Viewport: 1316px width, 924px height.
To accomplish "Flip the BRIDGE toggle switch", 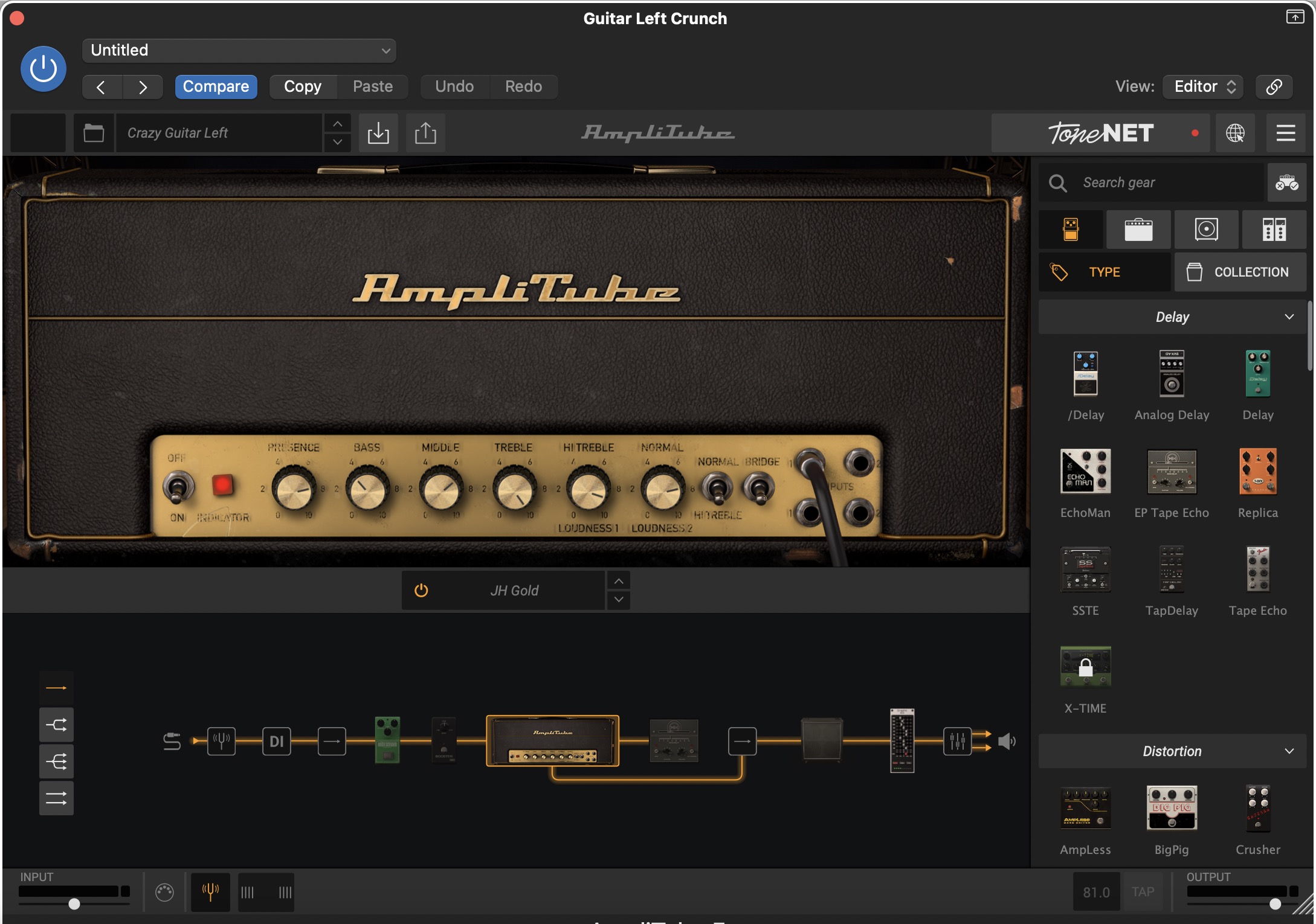I will click(758, 488).
